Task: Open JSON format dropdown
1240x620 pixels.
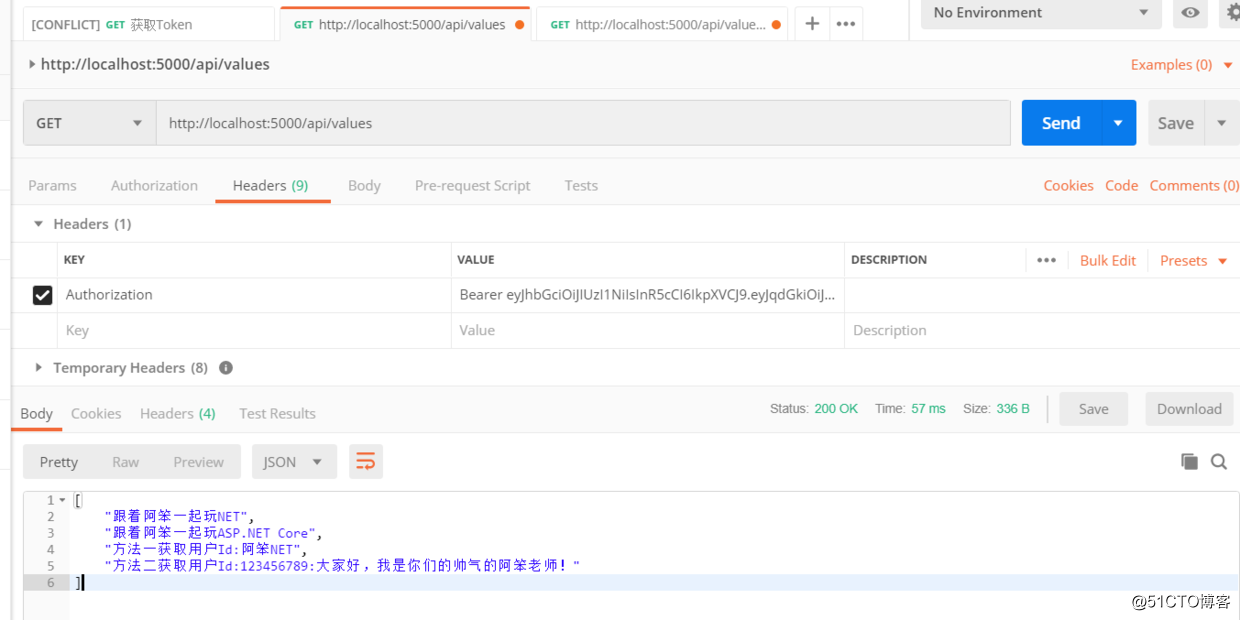Action: point(294,461)
